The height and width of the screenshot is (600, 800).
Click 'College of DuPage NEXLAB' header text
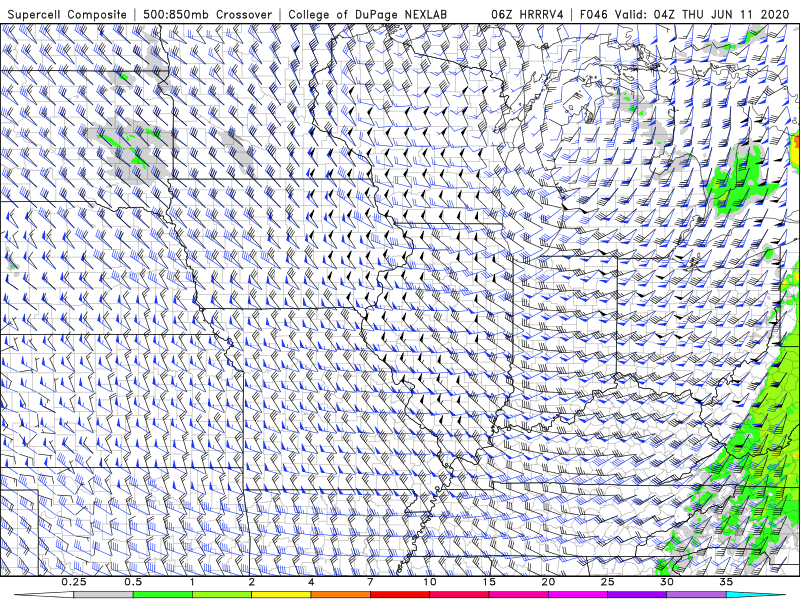[367, 14]
